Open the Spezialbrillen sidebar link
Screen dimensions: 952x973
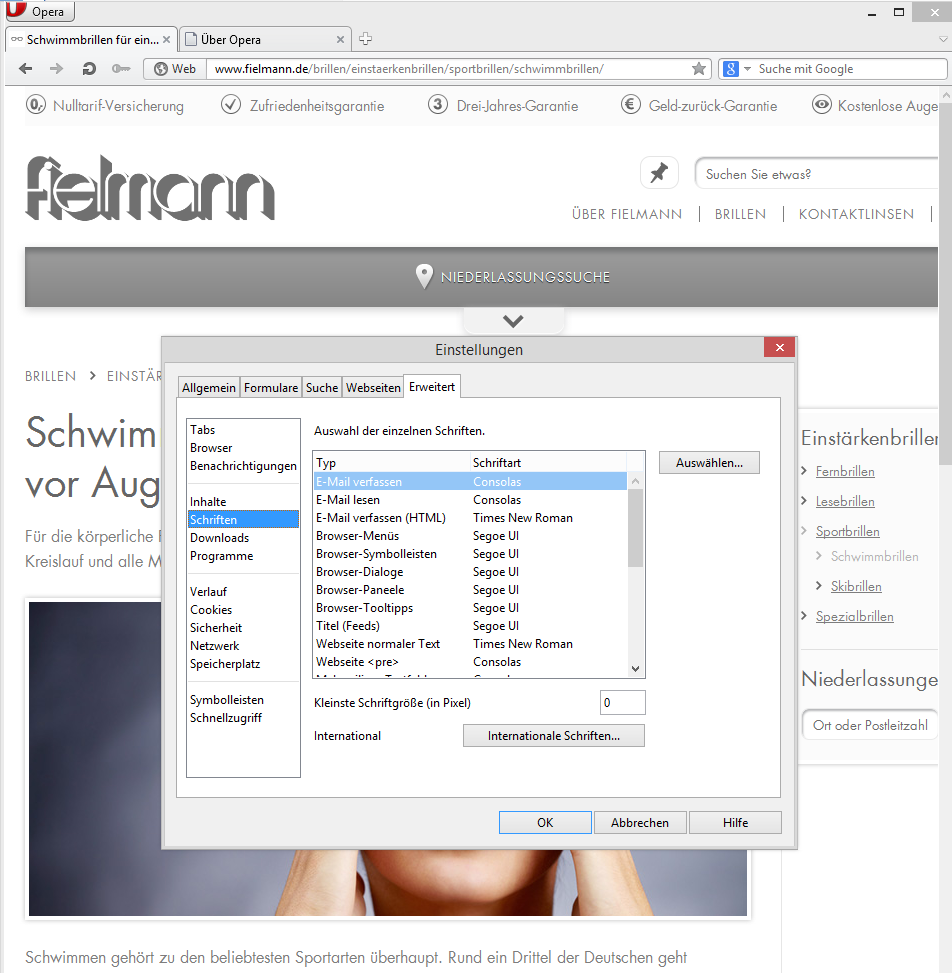855,616
